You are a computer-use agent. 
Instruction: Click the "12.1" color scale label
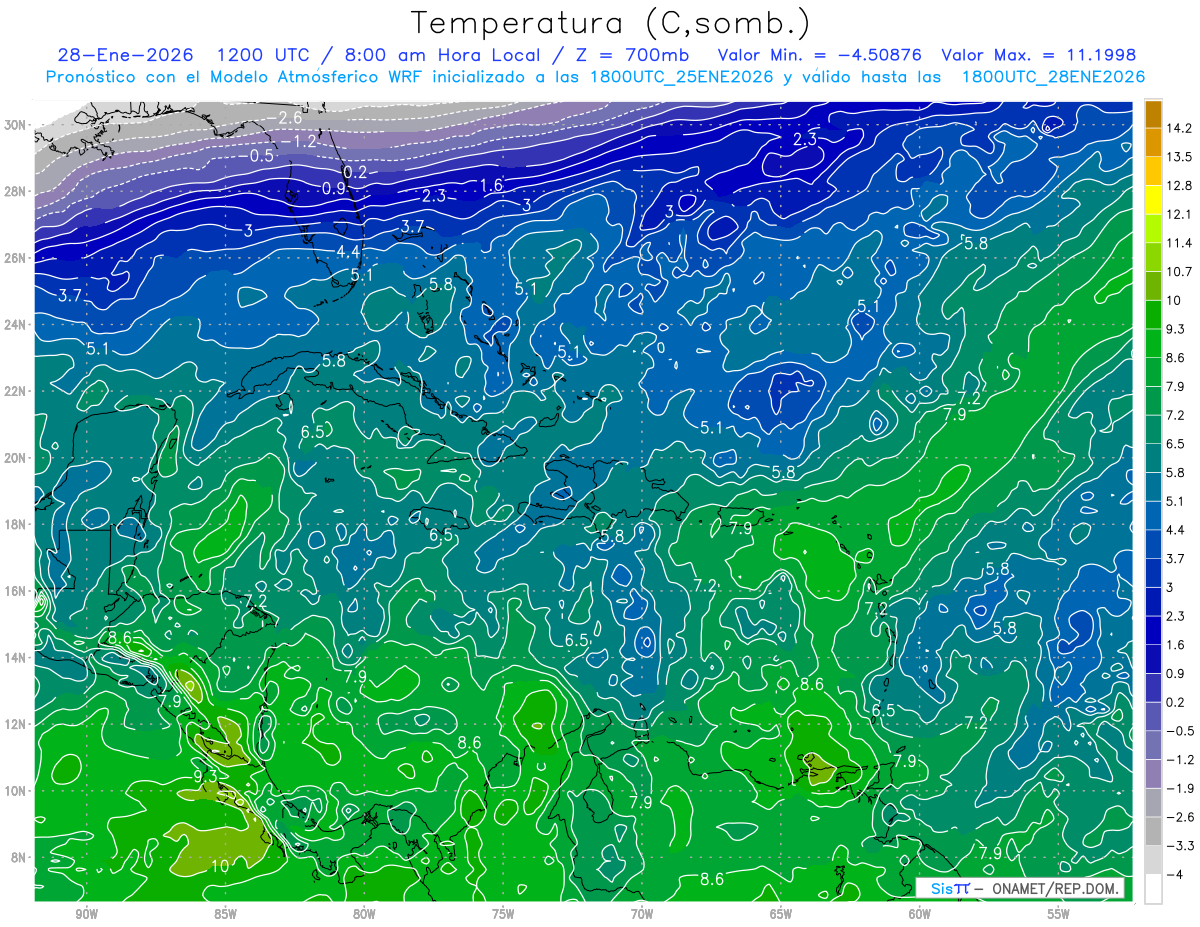pos(1179,215)
